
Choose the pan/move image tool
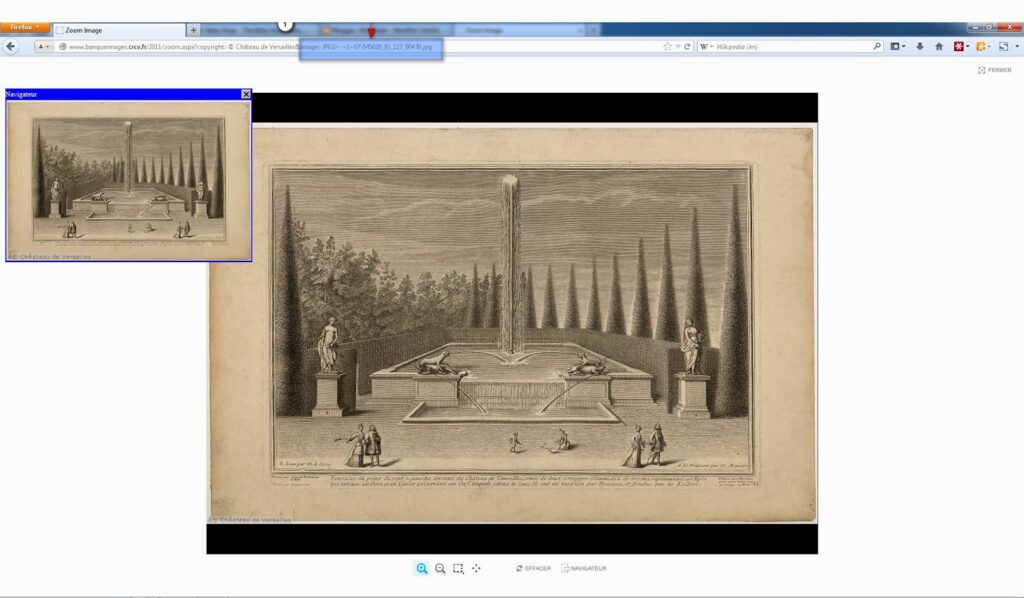coord(476,568)
